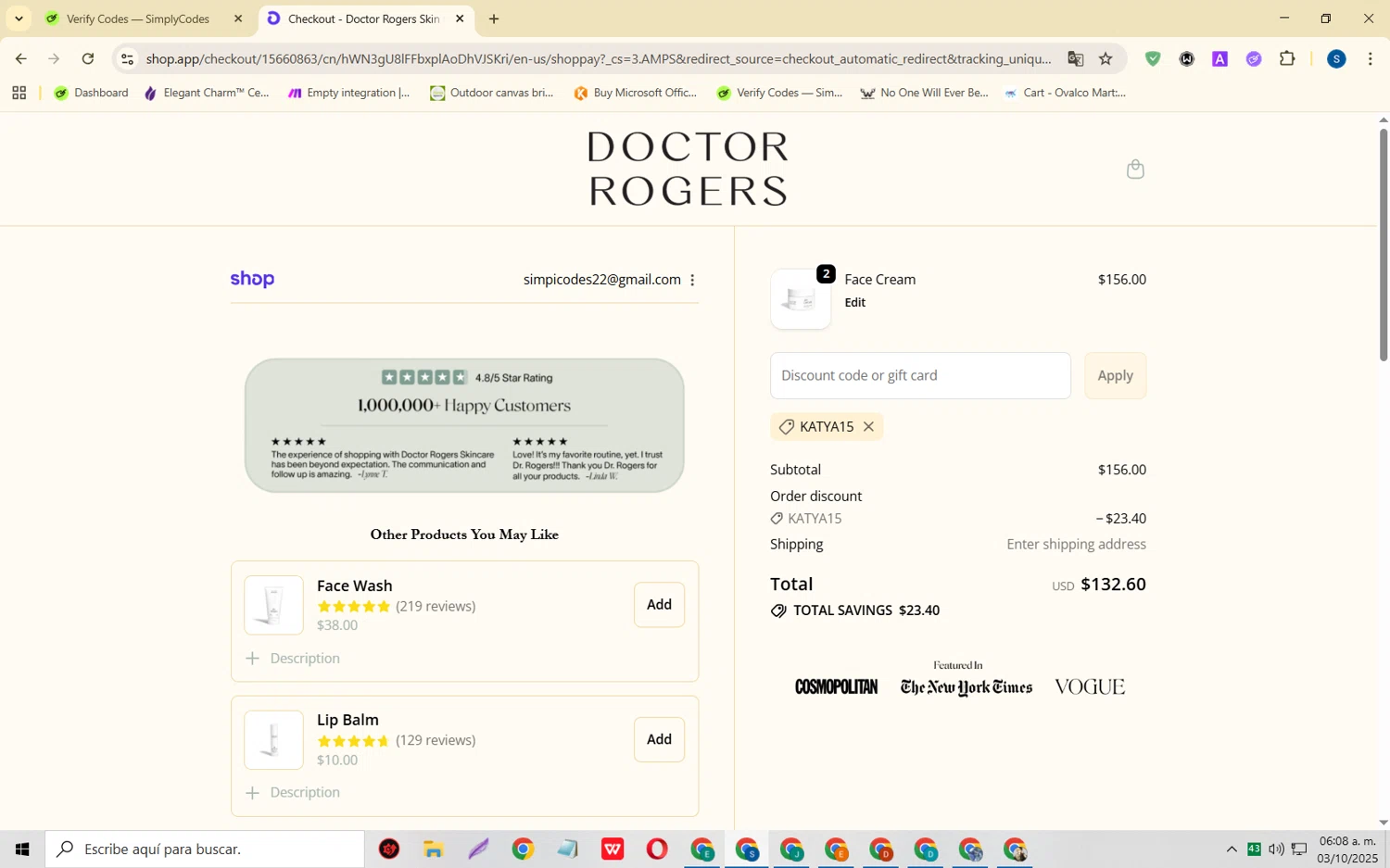This screenshot has height=868, width=1390.
Task: Open the Verify Codes — Sim... bookmark
Action: click(x=779, y=93)
